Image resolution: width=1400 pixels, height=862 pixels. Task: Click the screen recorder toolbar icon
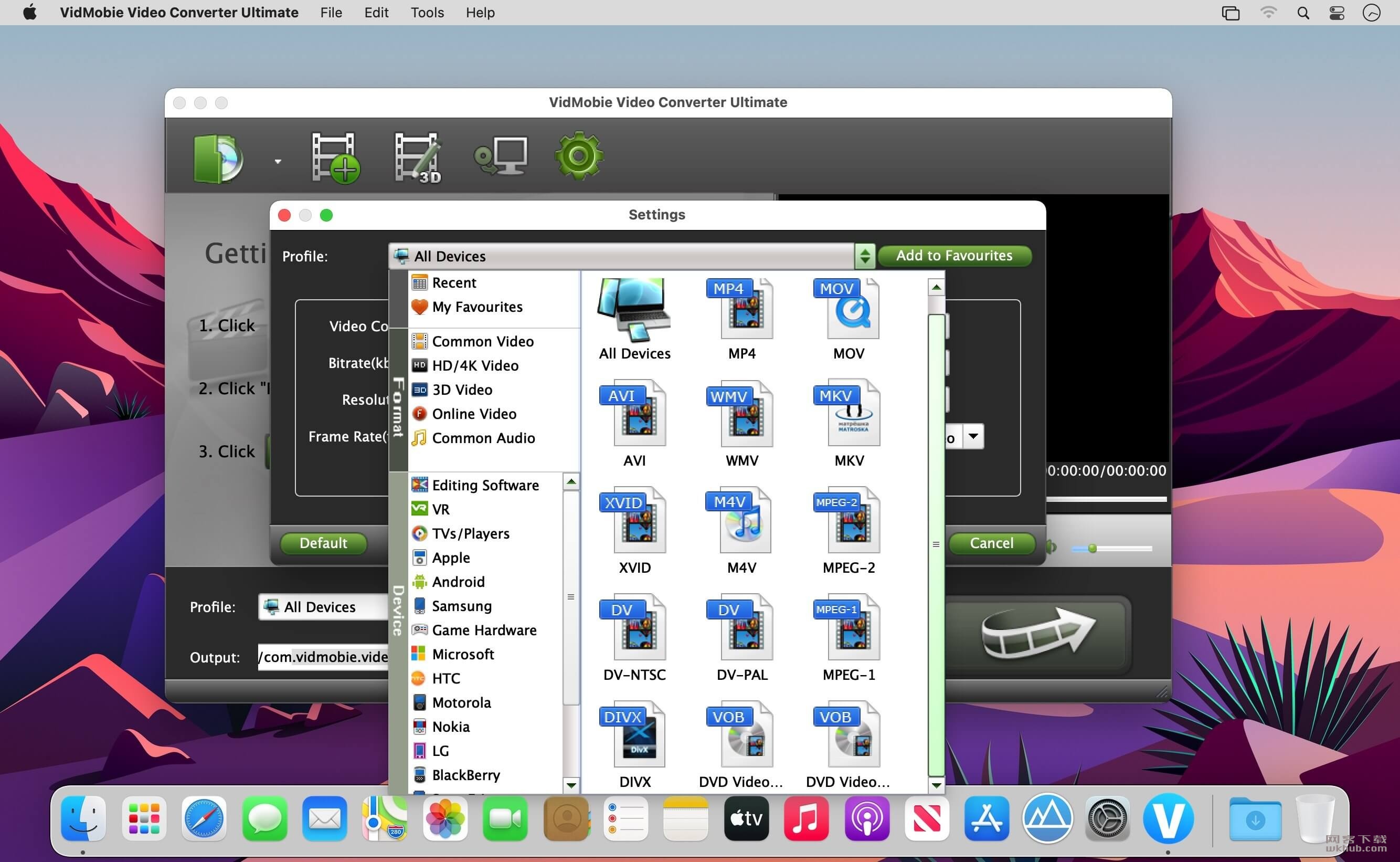coord(500,155)
